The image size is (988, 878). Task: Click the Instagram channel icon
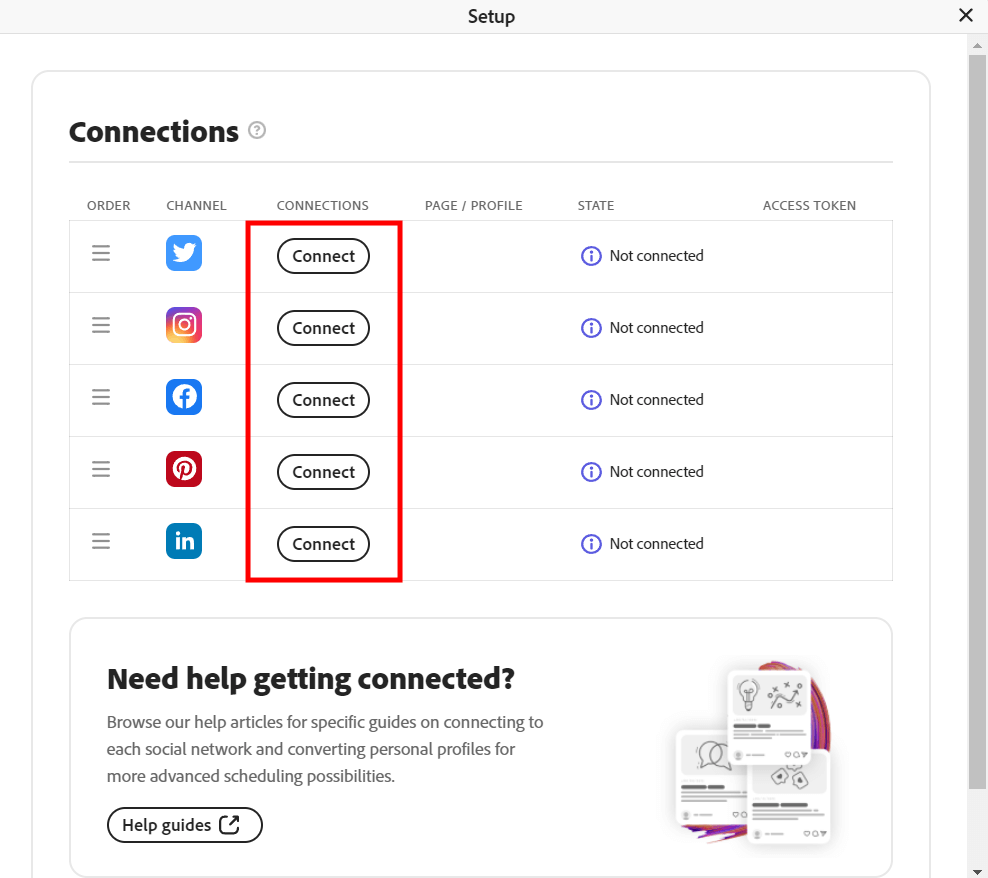(x=184, y=325)
